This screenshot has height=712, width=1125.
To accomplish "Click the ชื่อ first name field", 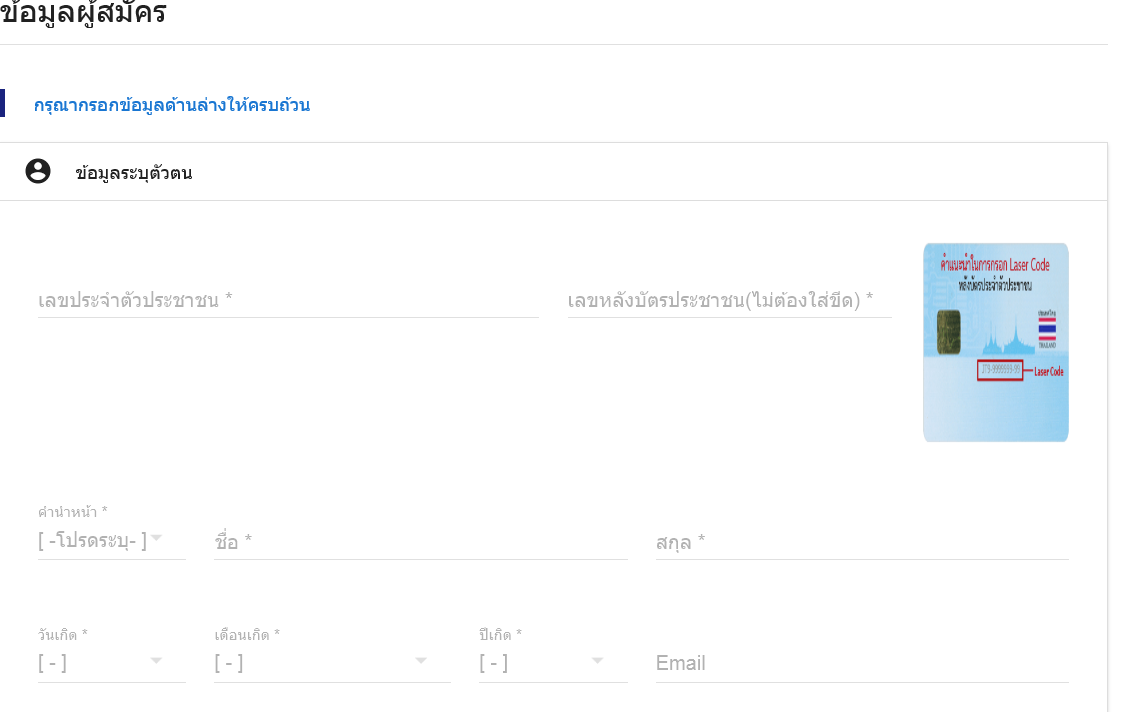I will coord(420,542).
